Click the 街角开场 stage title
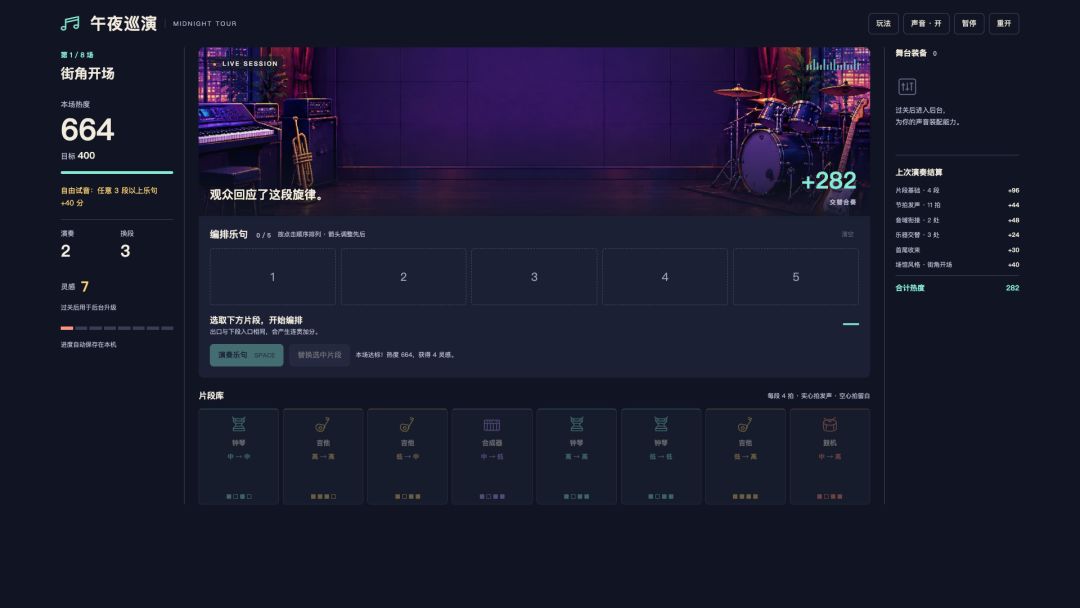 pyautogui.click(x=87, y=74)
